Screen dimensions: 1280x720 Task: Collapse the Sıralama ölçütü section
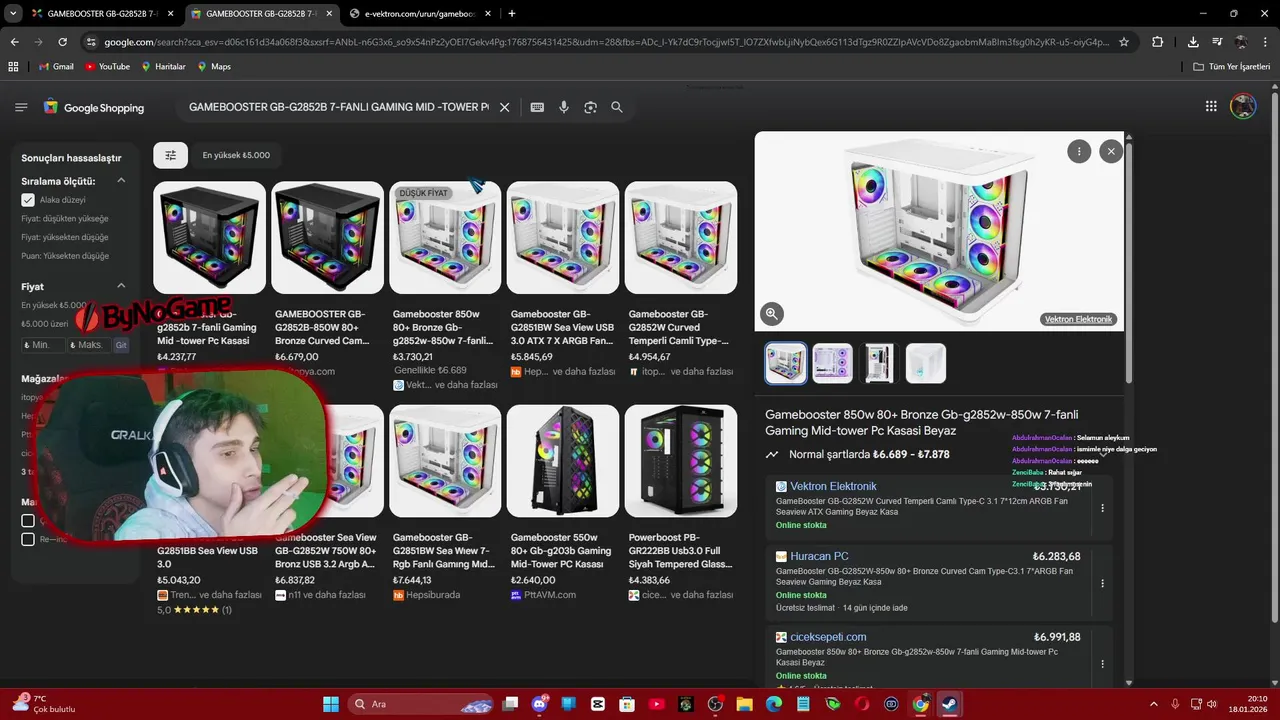click(121, 181)
